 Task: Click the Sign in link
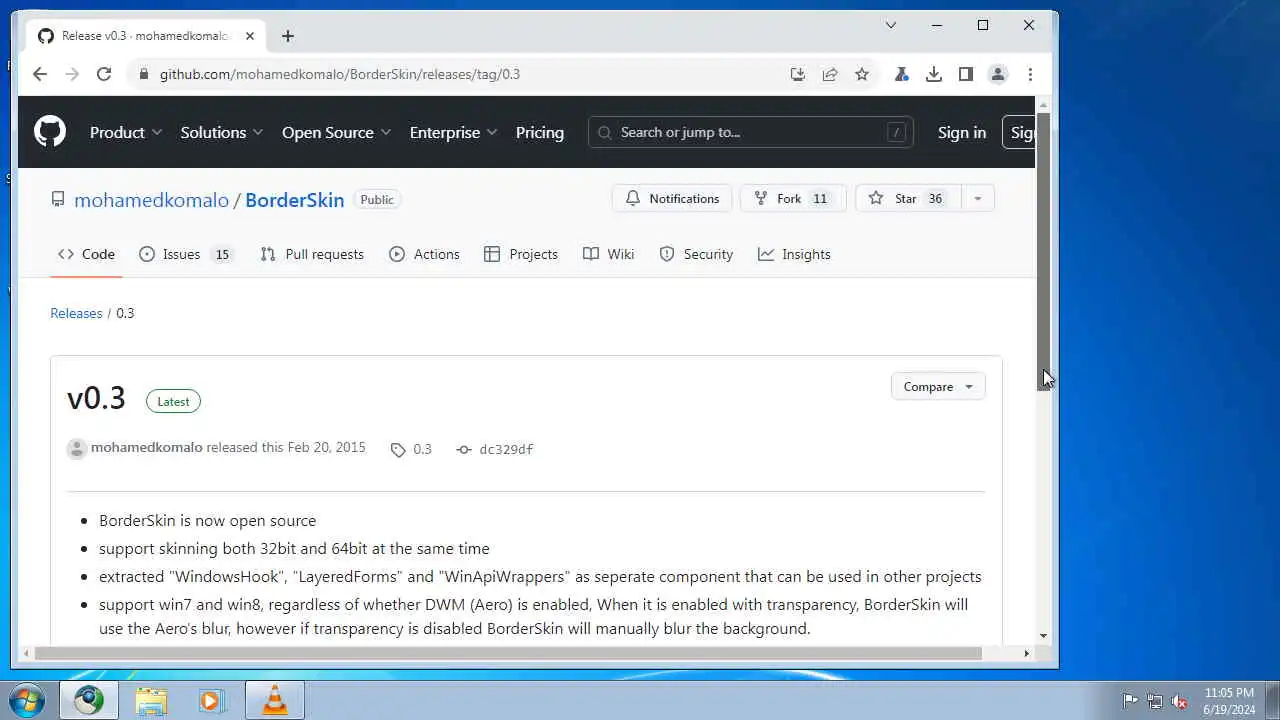(962, 132)
